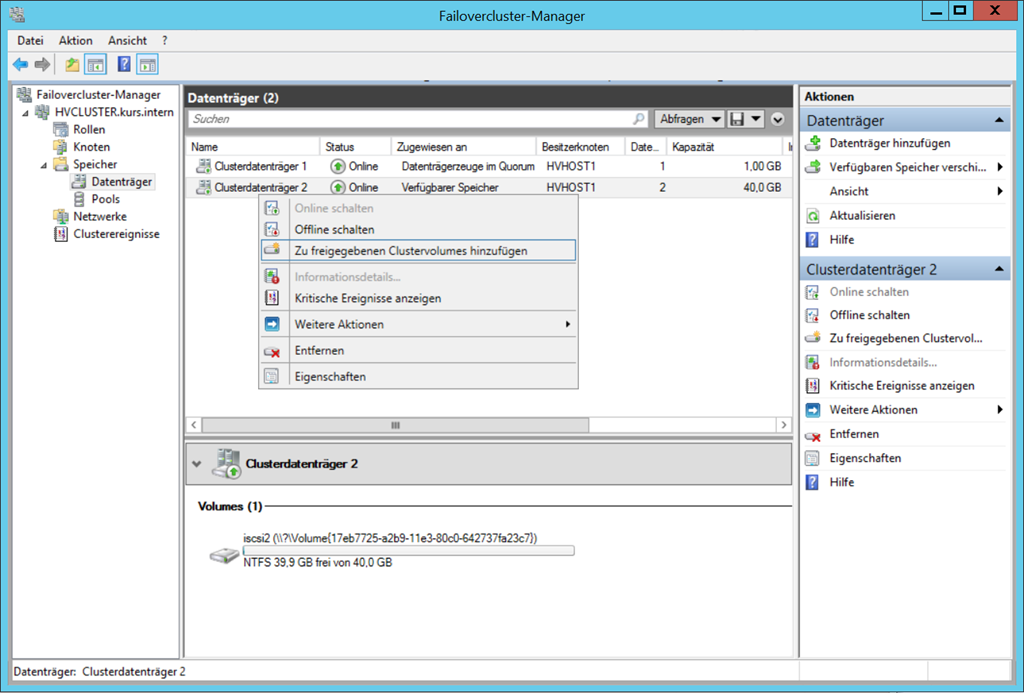Expand Weitere Aktionen submenu in actions pane

999,410
